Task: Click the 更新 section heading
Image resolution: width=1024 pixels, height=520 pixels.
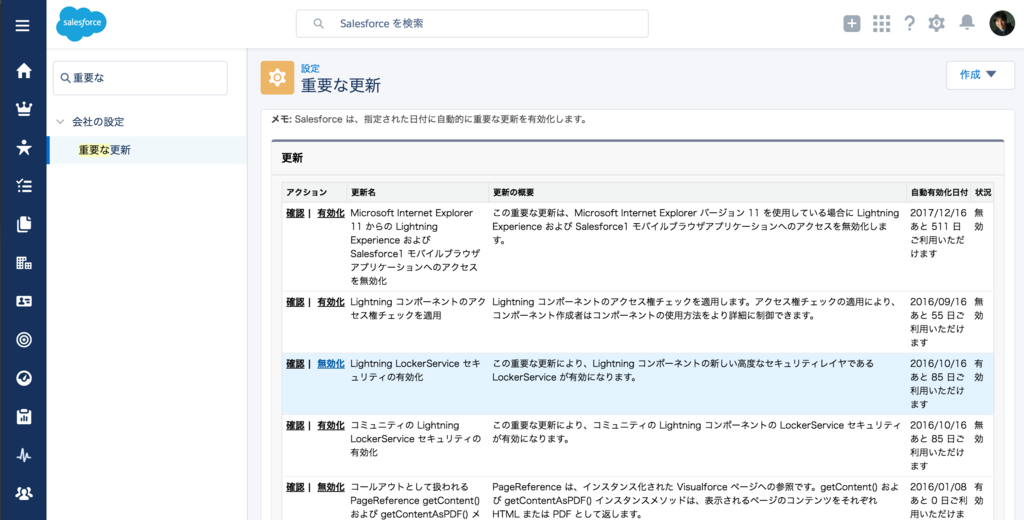Action: click(x=292, y=158)
